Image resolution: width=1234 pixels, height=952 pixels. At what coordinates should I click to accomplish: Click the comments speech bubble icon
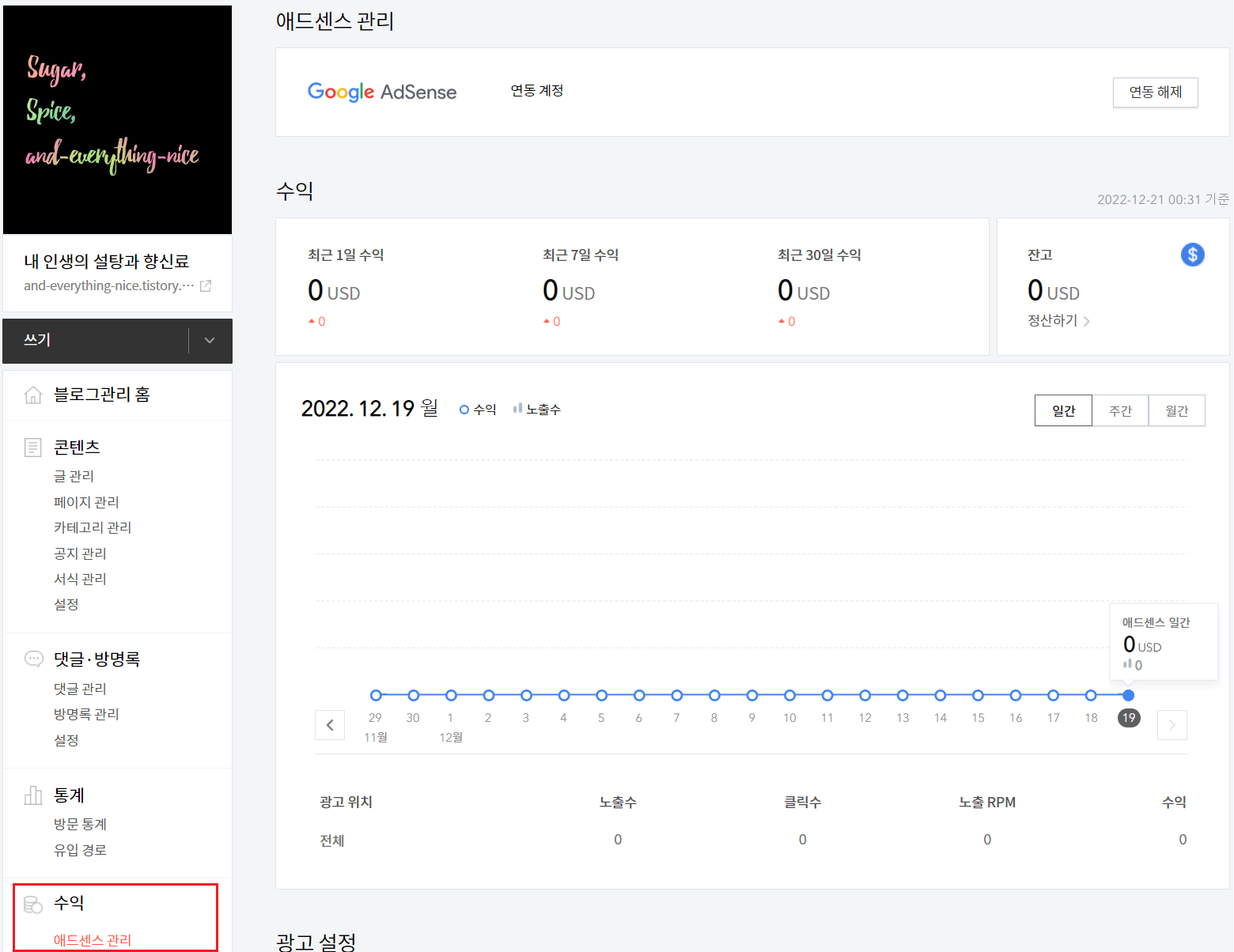(x=33, y=659)
